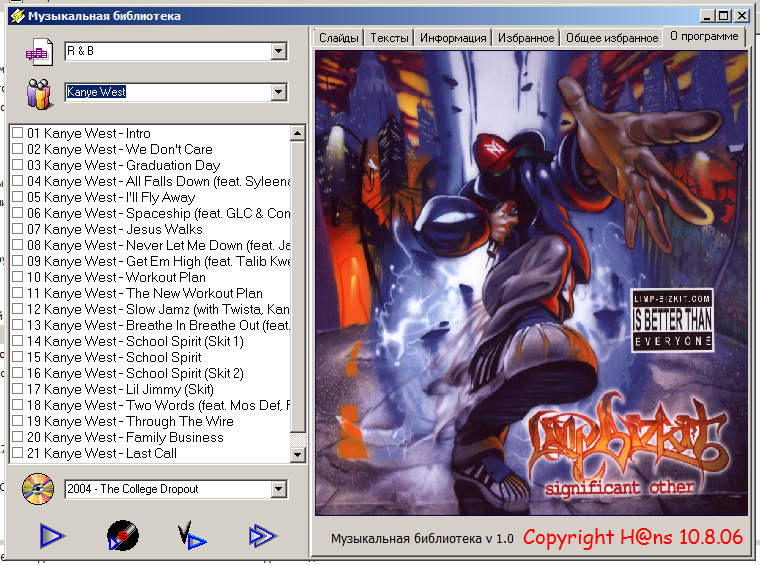
Task: Click the red Copyright H@ns 10.8.06 text
Action: point(633,537)
